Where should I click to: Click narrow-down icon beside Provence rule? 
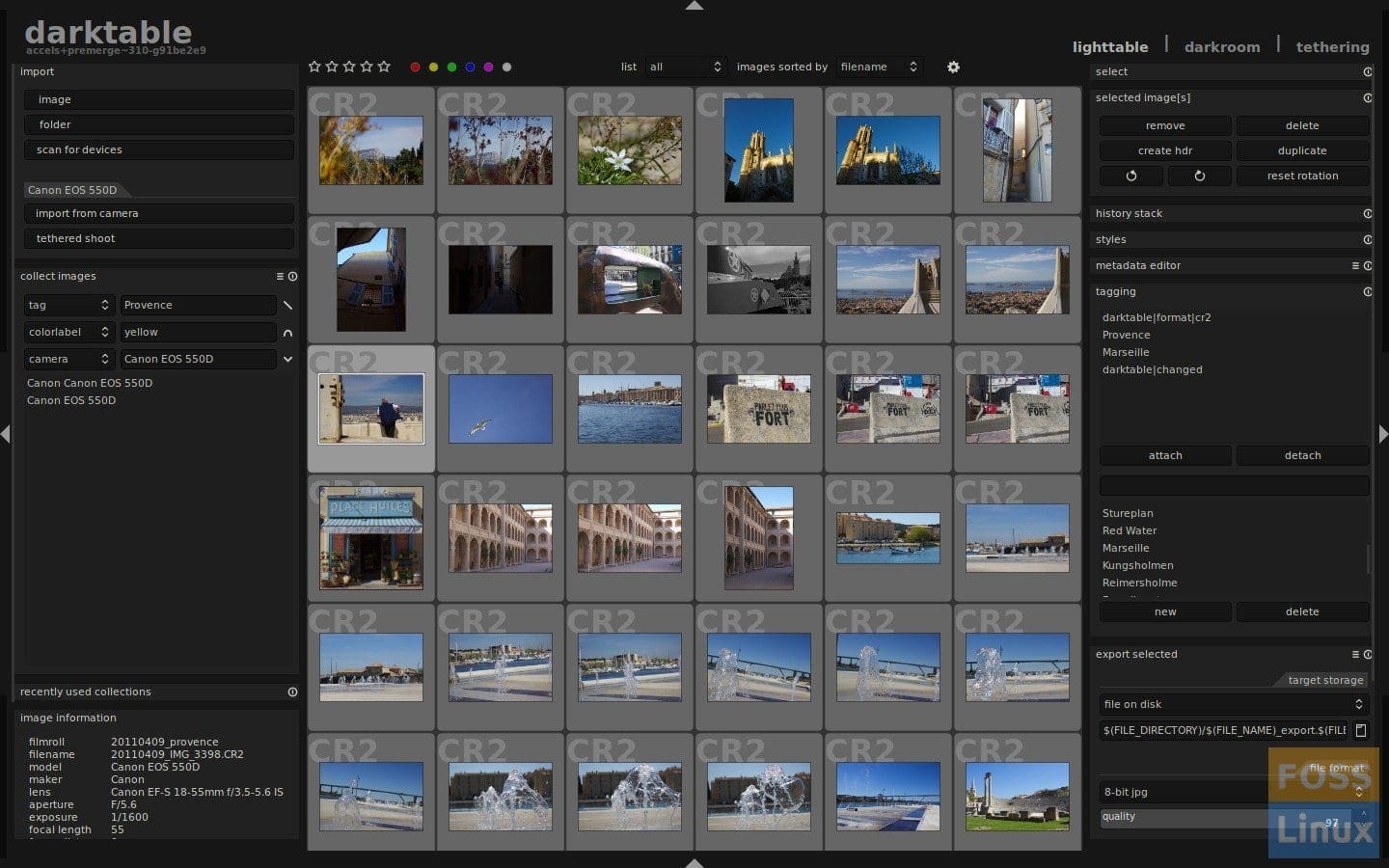coord(287,305)
